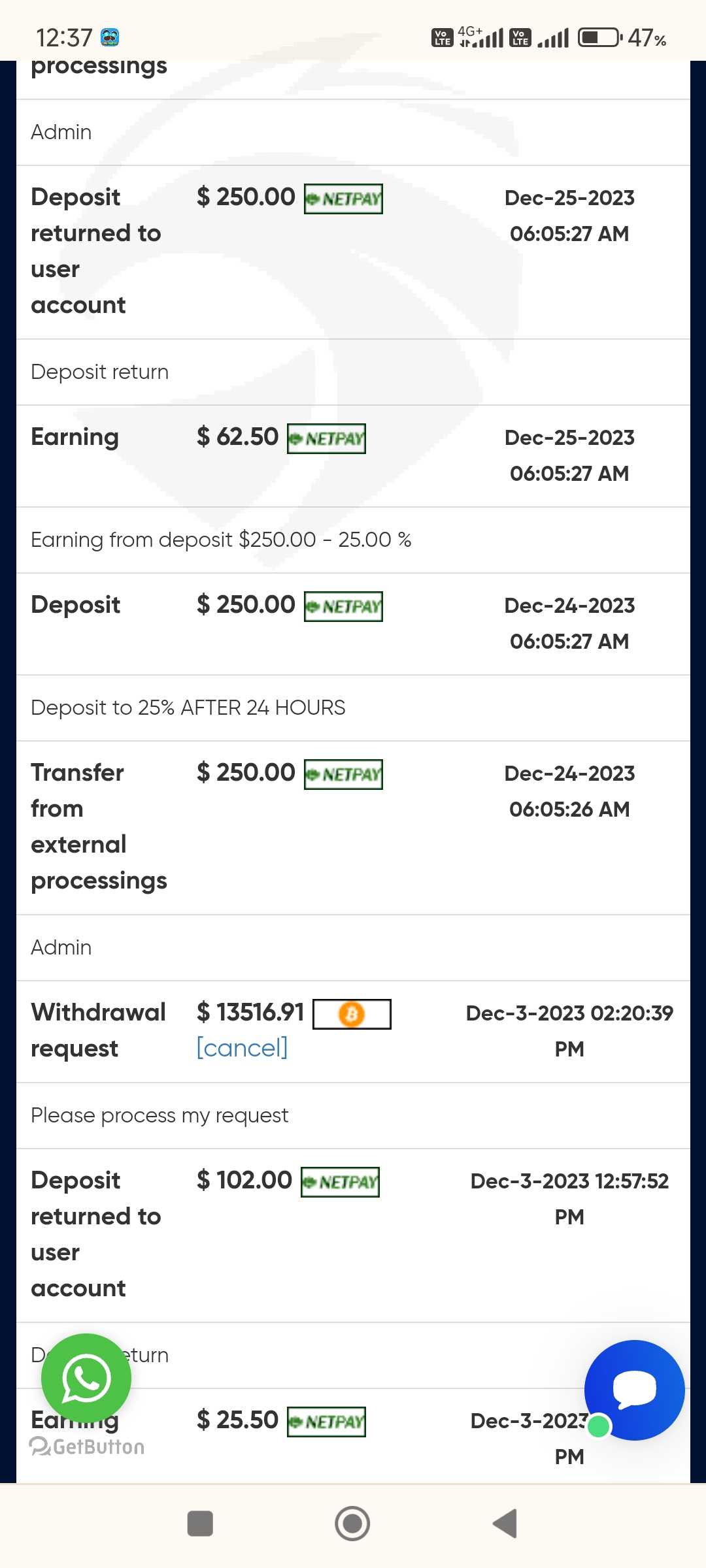Open the blue live chat bubble
This screenshot has height=1568, width=706.
(634, 1390)
